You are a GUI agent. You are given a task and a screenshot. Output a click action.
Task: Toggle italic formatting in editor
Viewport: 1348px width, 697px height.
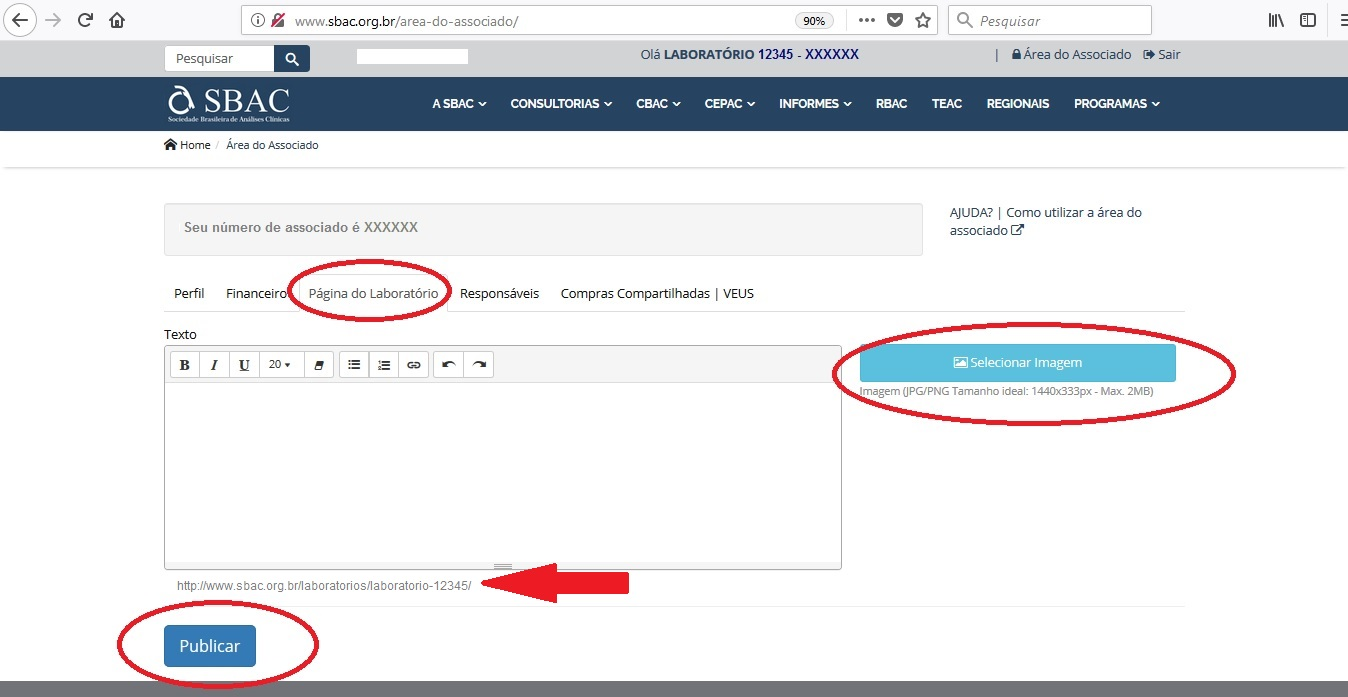point(214,365)
